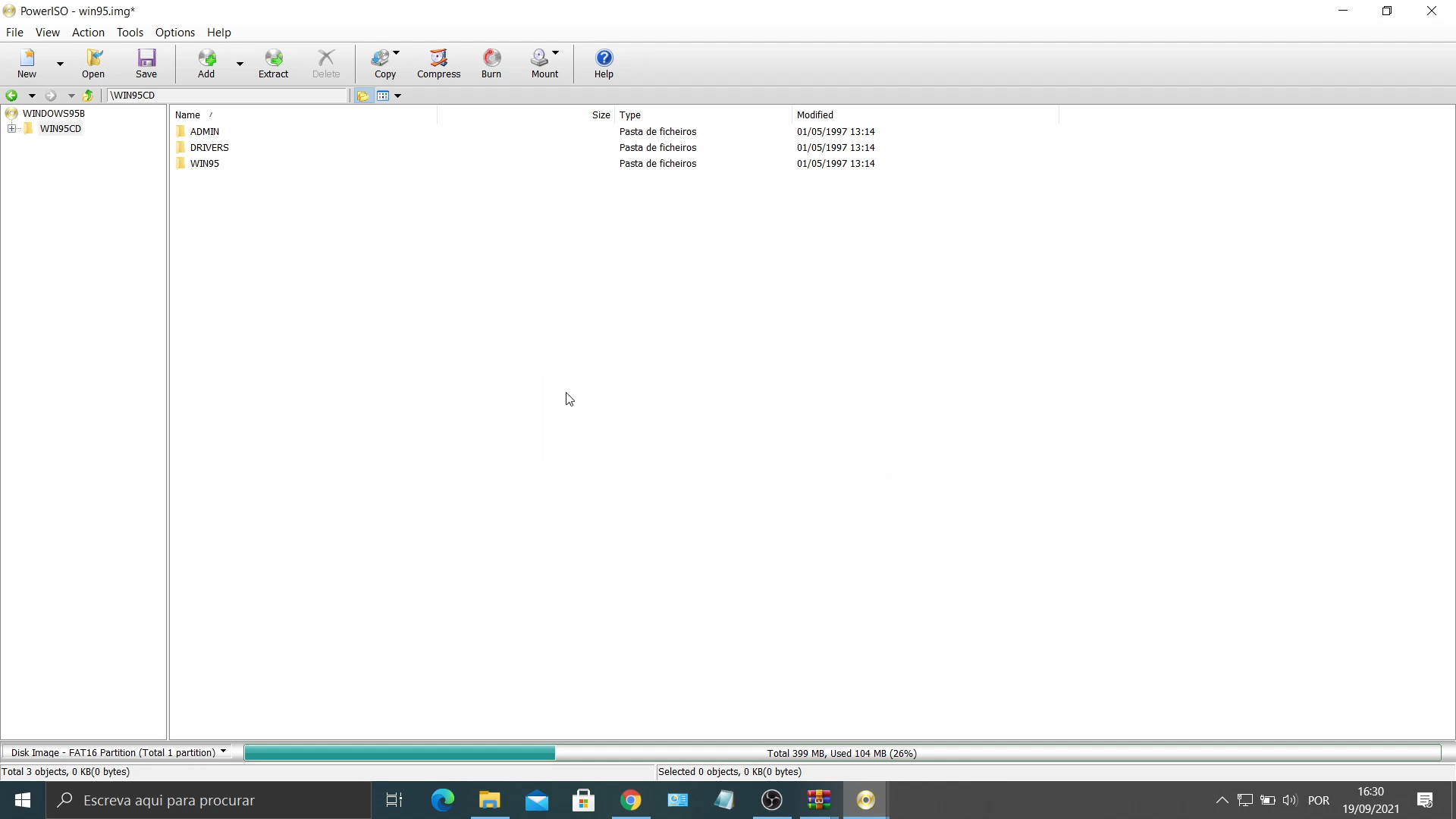This screenshot has width=1456, height=819.
Task: Open the File menu
Action: (14, 33)
